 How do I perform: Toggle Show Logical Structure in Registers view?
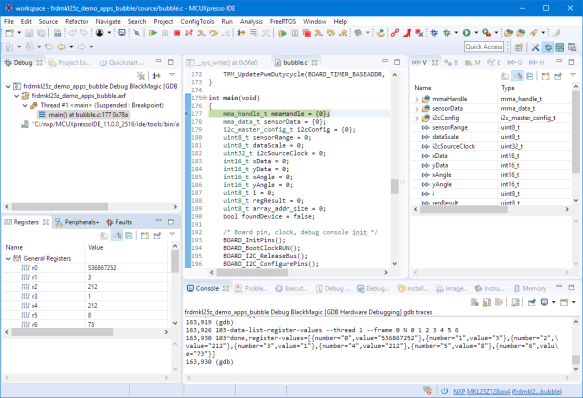(x=117, y=235)
